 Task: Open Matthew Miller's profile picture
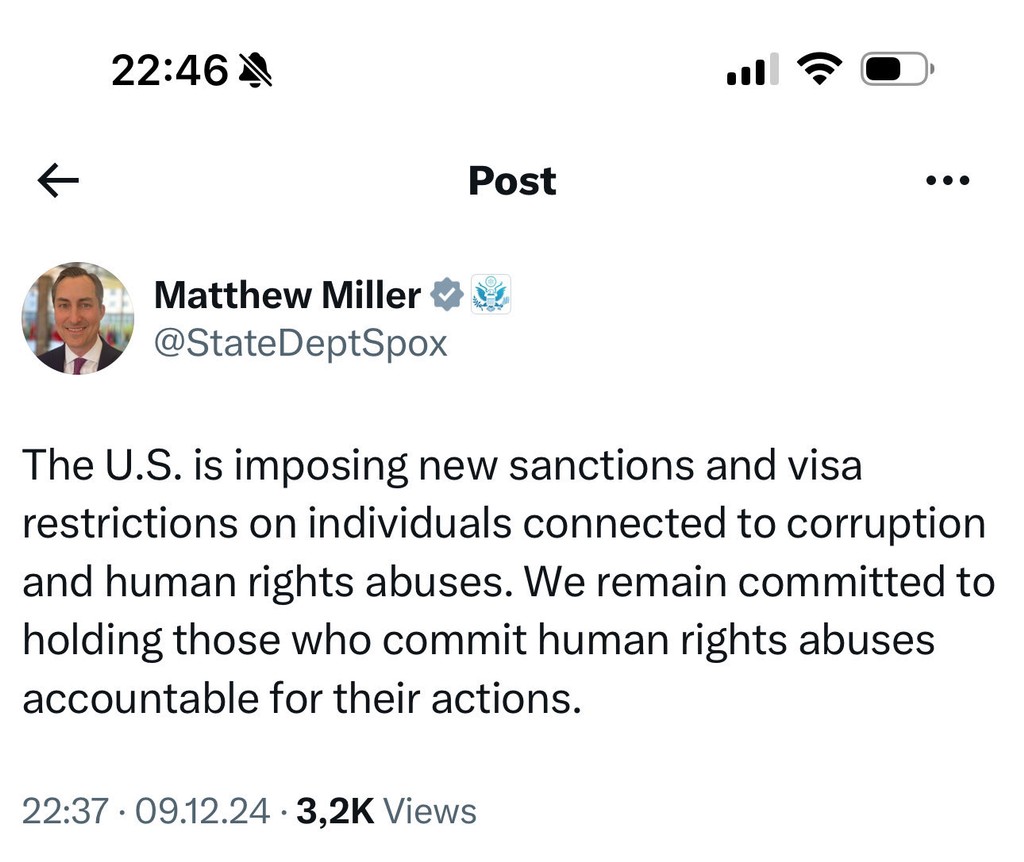[x=78, y=318]
